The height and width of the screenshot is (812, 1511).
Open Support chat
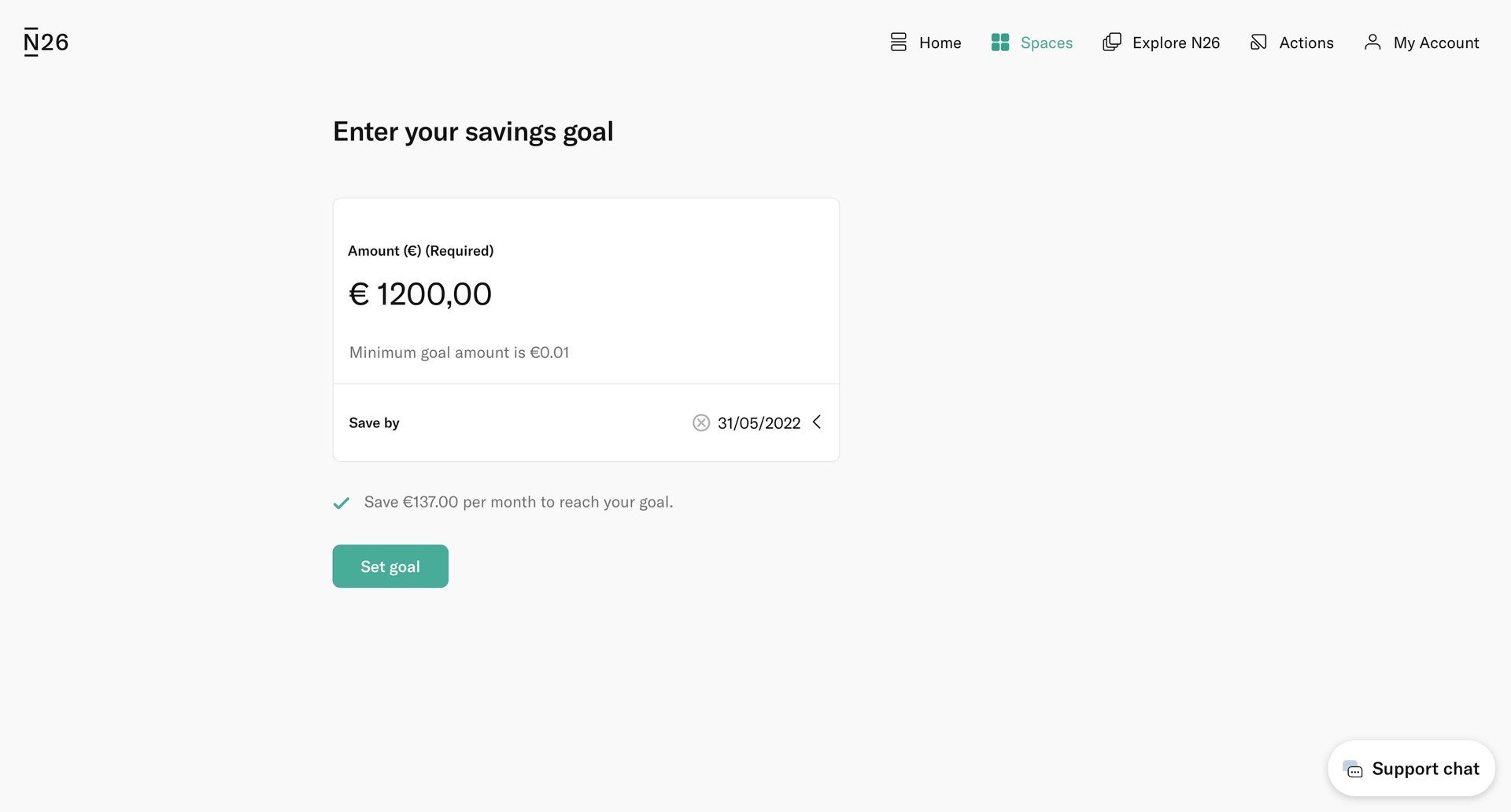click(x=1411, y=768)
